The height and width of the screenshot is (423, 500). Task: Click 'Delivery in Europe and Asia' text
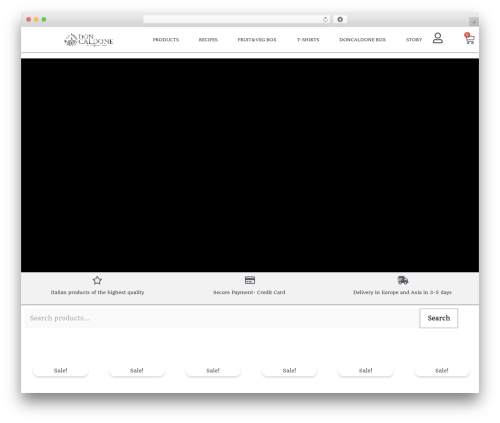tap(387, 292)
